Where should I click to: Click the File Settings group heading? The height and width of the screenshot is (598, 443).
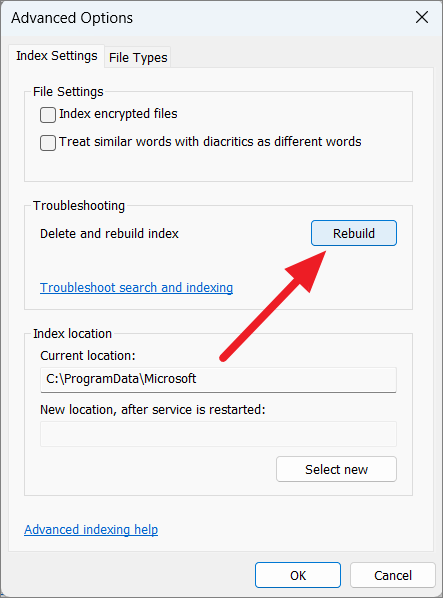68,92
